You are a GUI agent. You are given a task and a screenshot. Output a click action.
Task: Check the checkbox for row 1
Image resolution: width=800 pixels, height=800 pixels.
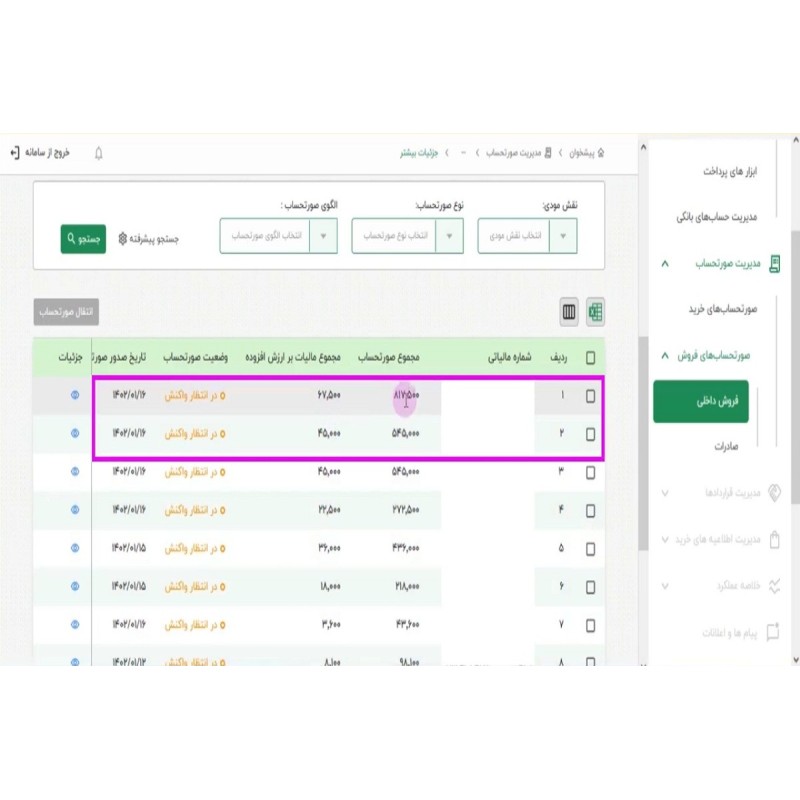590,396
